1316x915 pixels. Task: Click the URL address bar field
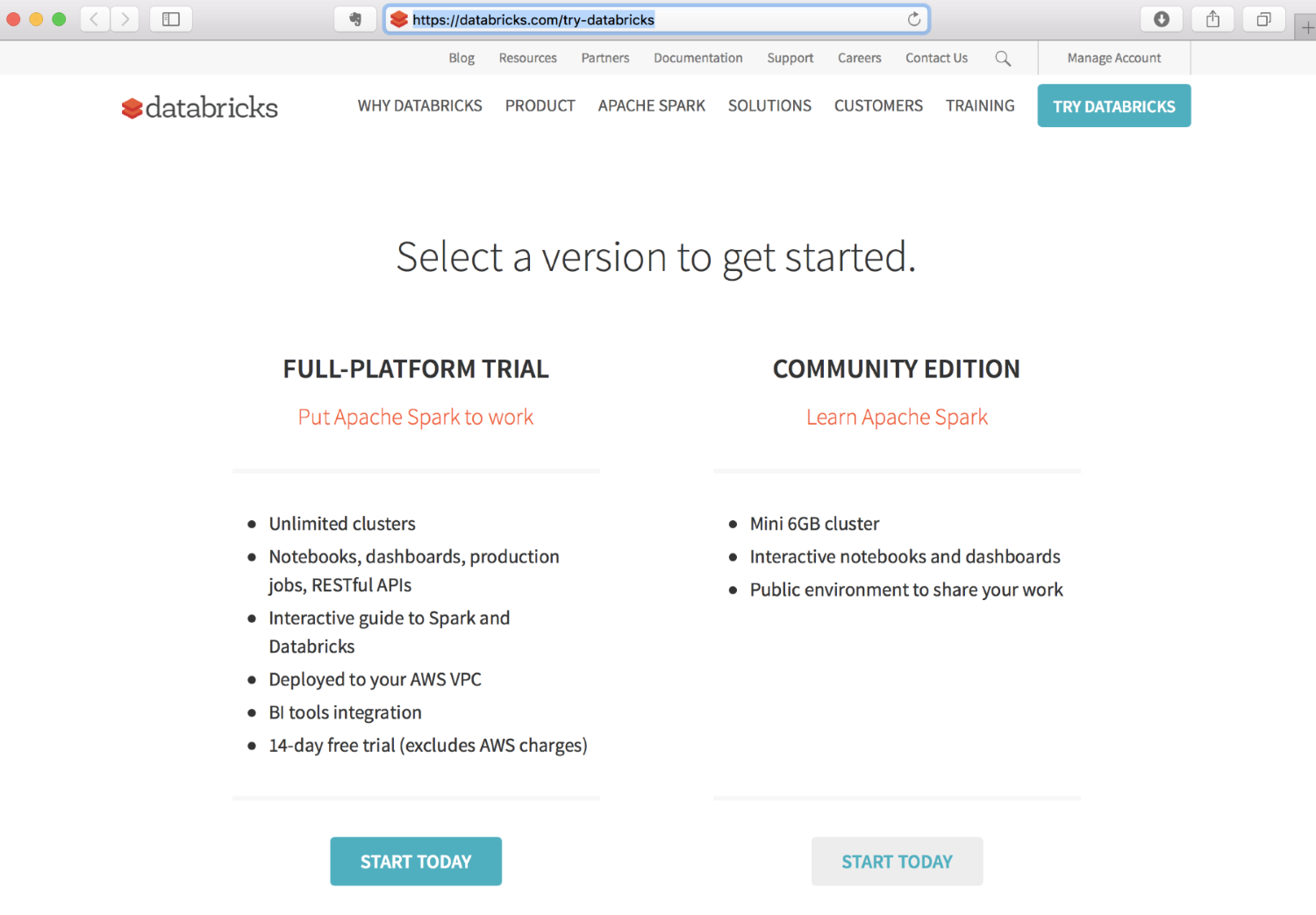pyautogui.click(x=656, y=19)
